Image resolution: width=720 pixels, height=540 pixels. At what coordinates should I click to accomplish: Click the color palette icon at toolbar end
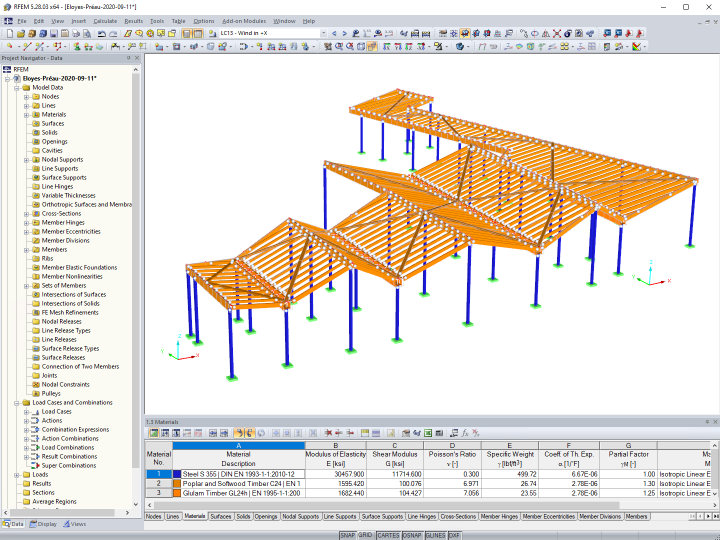tap(636, 46)
